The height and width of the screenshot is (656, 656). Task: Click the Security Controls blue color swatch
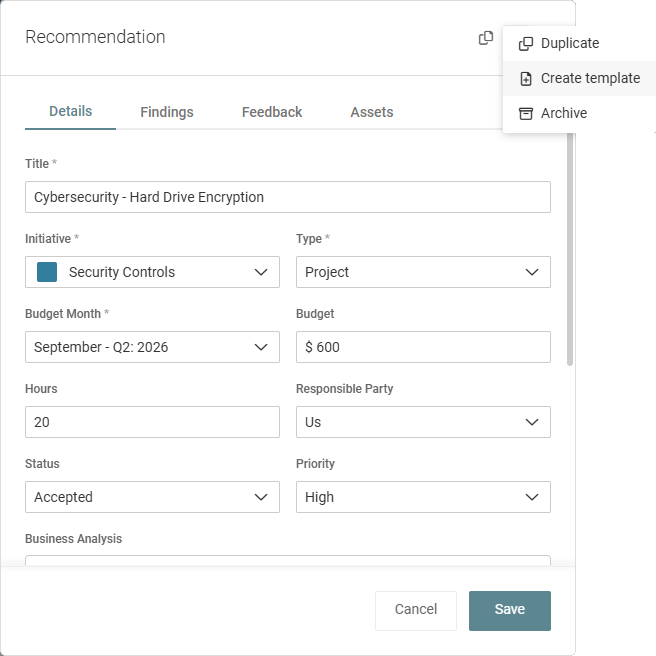47,272
